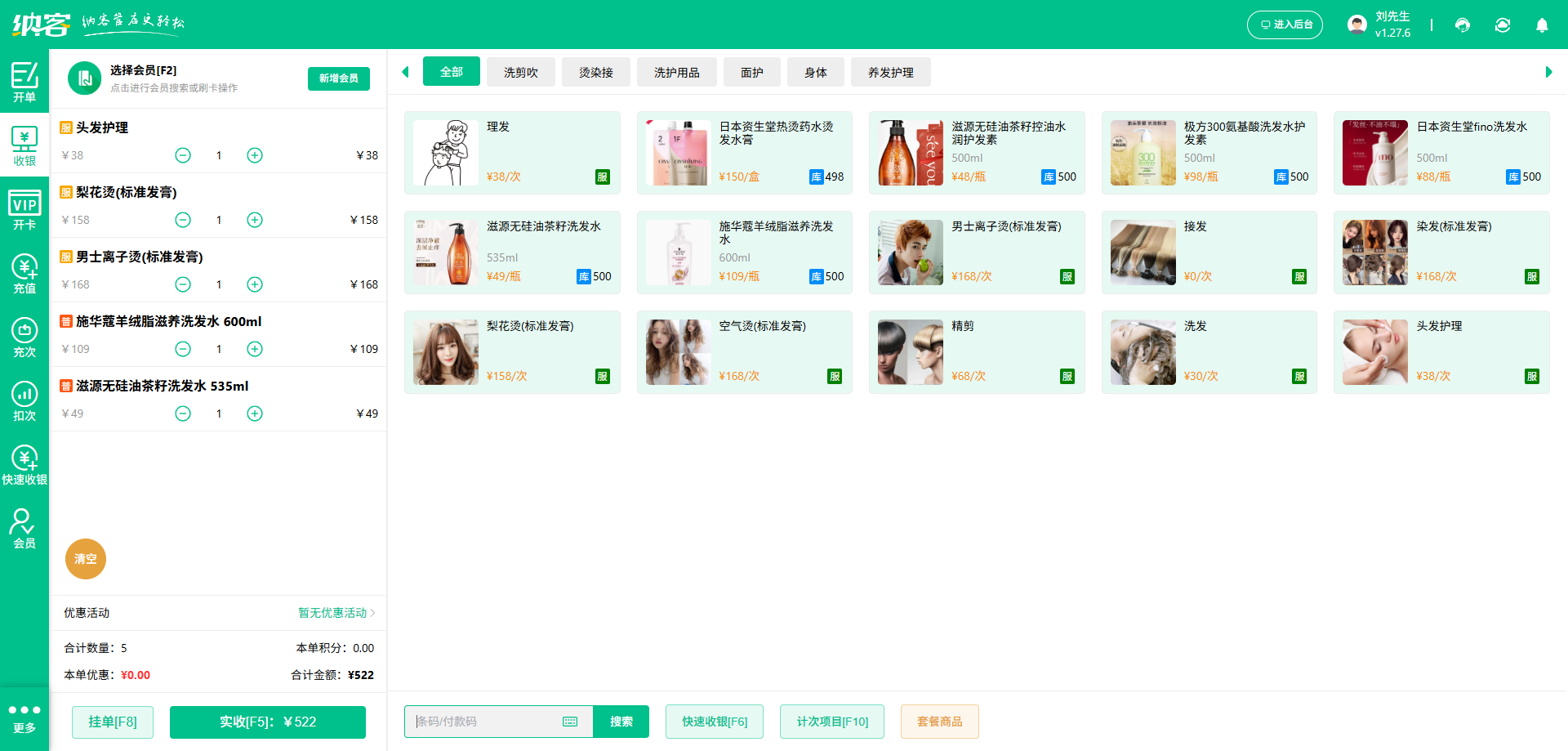This screenshot has height=751, width=1568.
Task: Open the notification bell icon
Action: 1542,25
